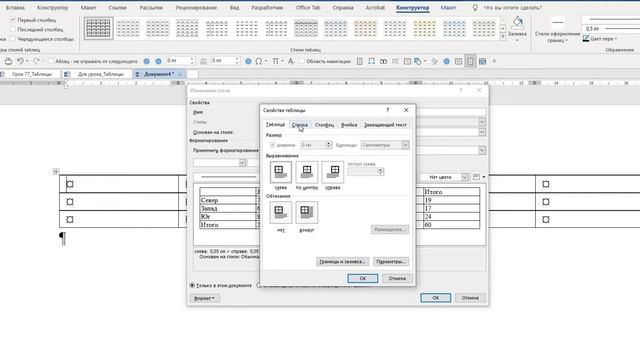Open the Формат dropdown button
This screenshot has height=360, width=640.
point(204,298)
